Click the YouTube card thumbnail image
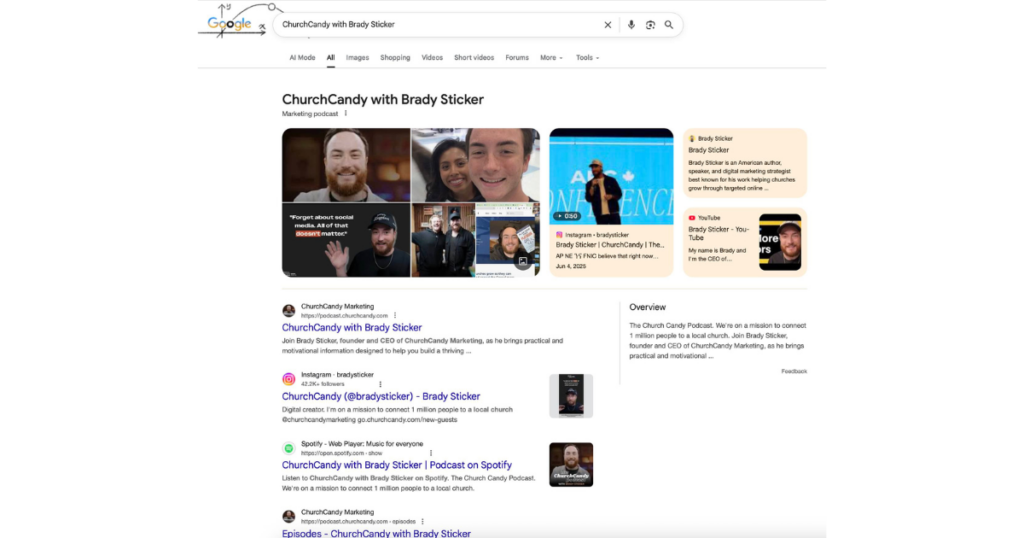The height and width of the screenshot is (538, 1024). [780, 242]
